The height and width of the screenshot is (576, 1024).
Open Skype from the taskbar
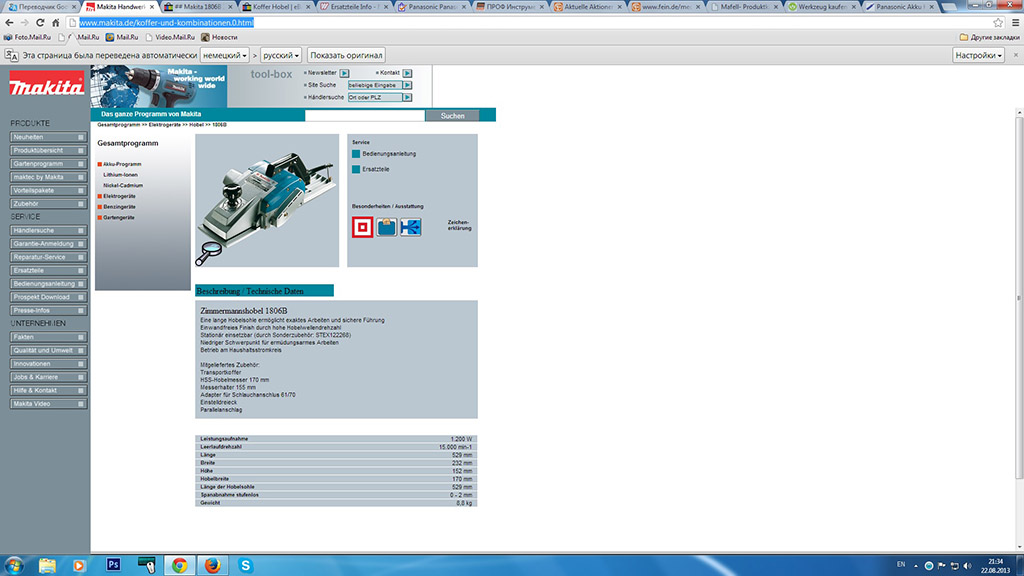246,565
